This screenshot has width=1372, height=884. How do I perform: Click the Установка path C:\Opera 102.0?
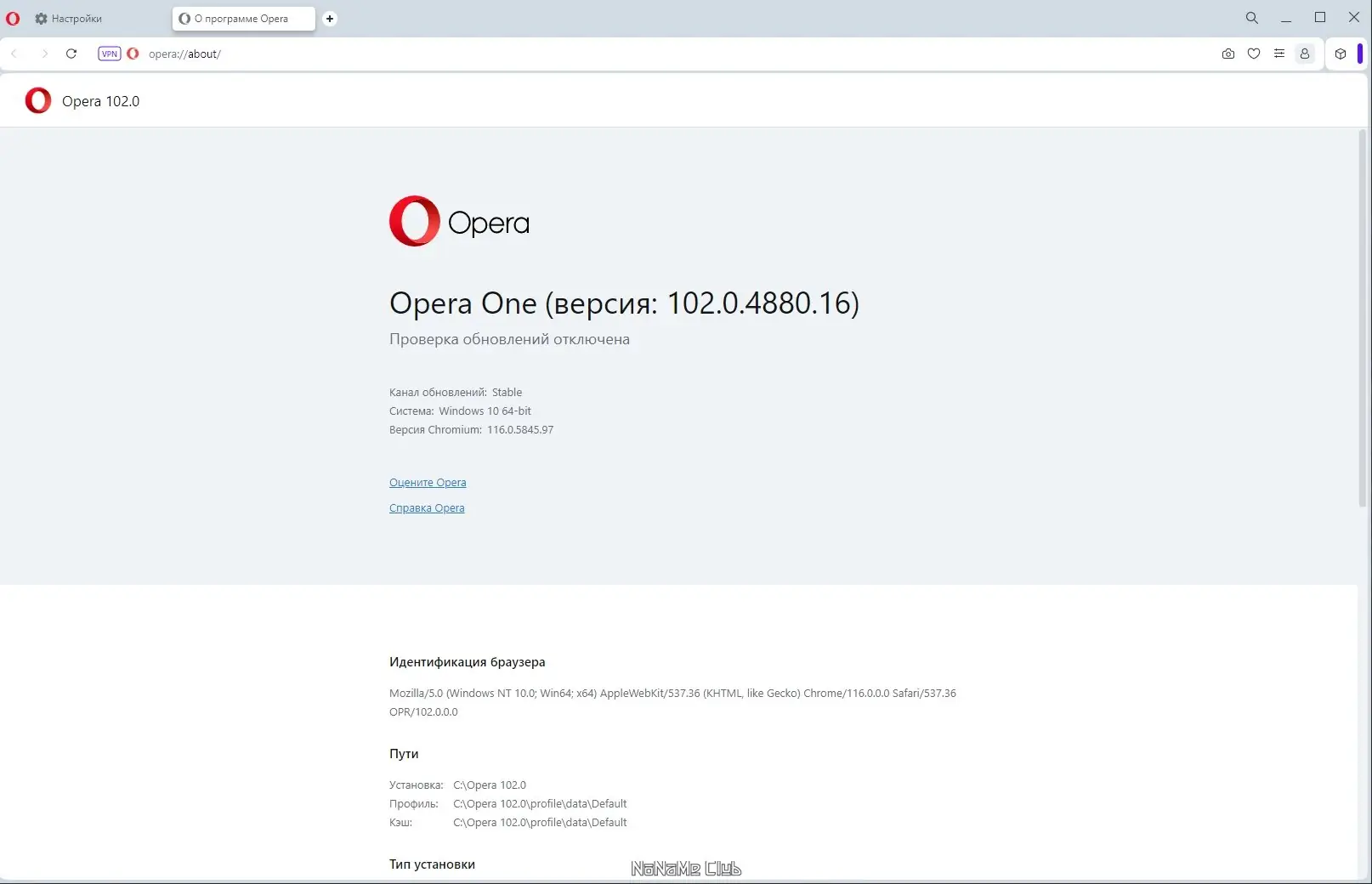[490, 785]
